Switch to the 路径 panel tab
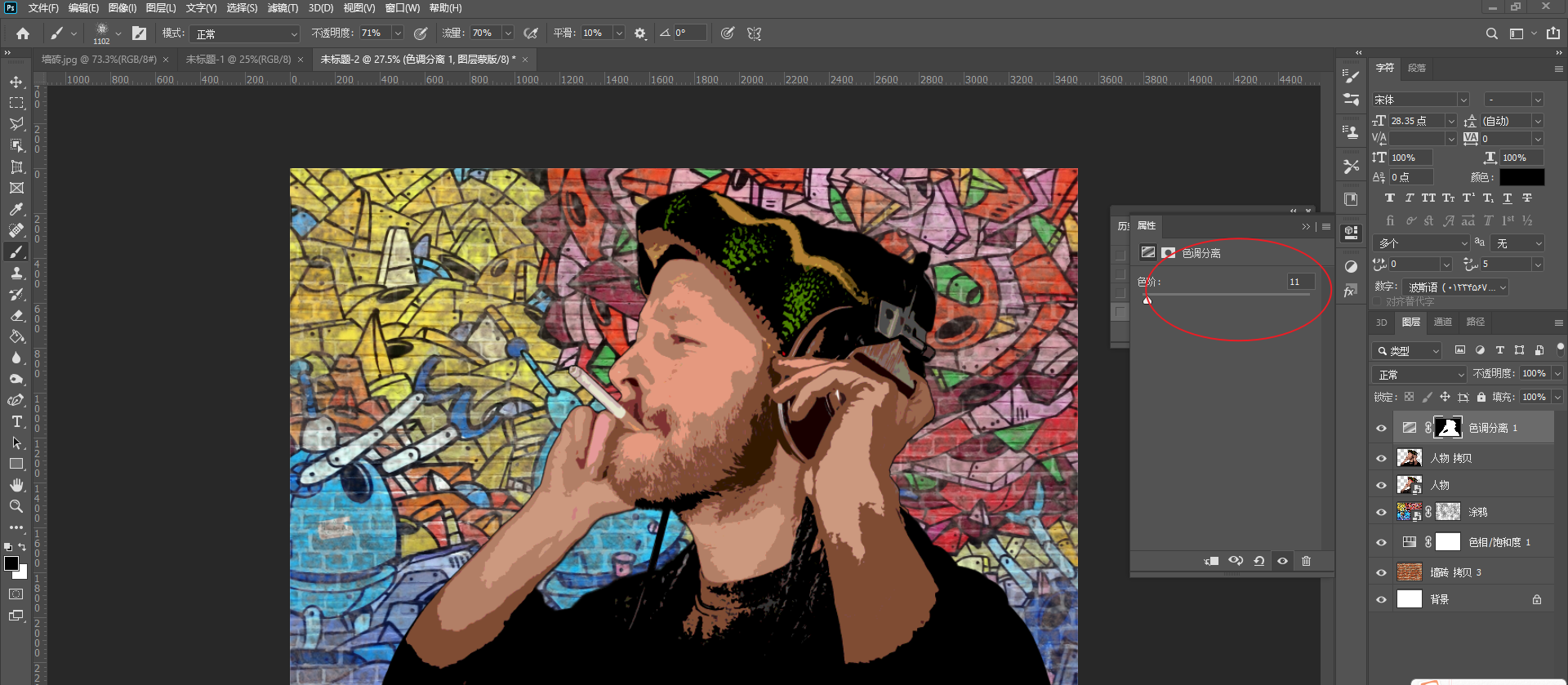Screen dimensions: 1568x685 pyautogui.click(x=1476, y=322)
